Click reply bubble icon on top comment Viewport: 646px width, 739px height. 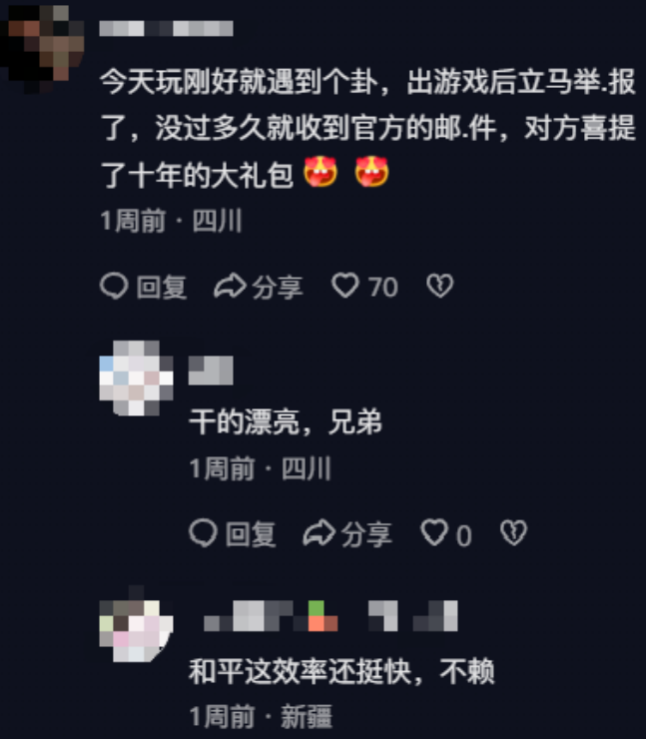tap(114, 286)
